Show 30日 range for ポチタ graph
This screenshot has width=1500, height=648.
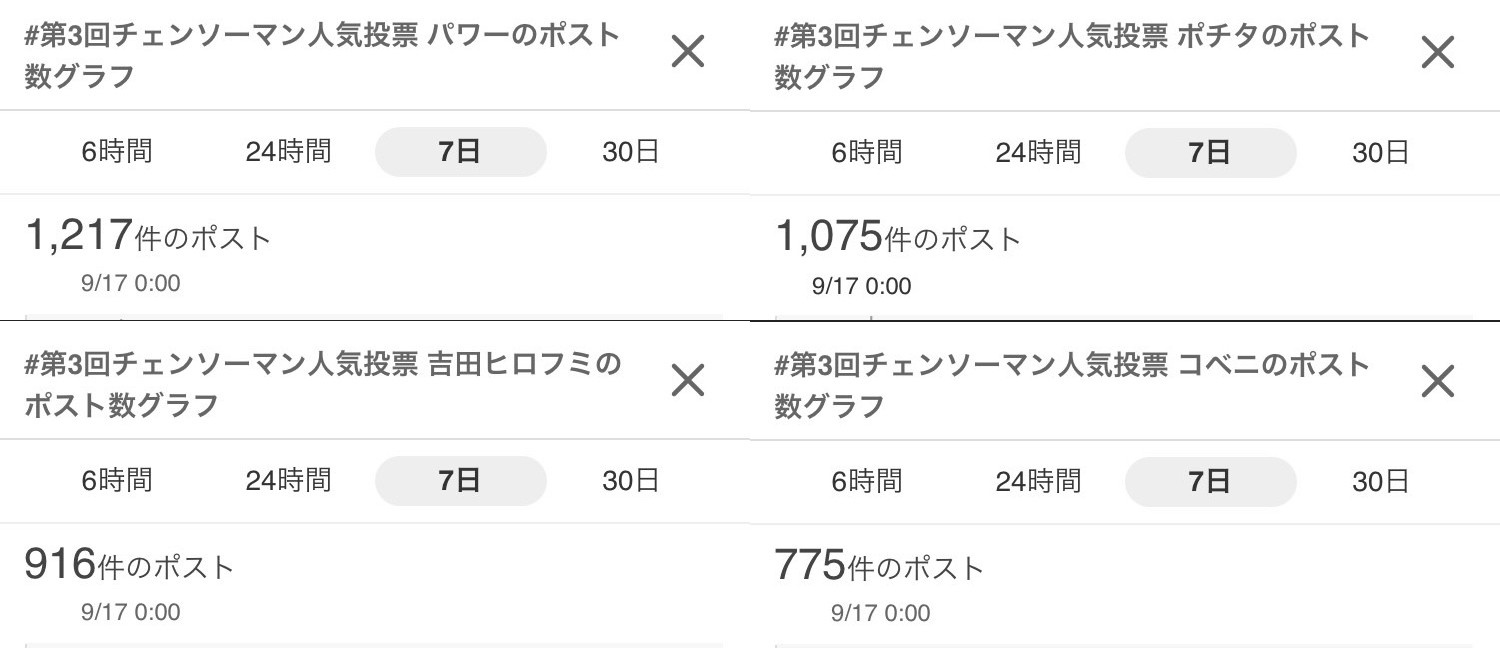[1381, 152]
